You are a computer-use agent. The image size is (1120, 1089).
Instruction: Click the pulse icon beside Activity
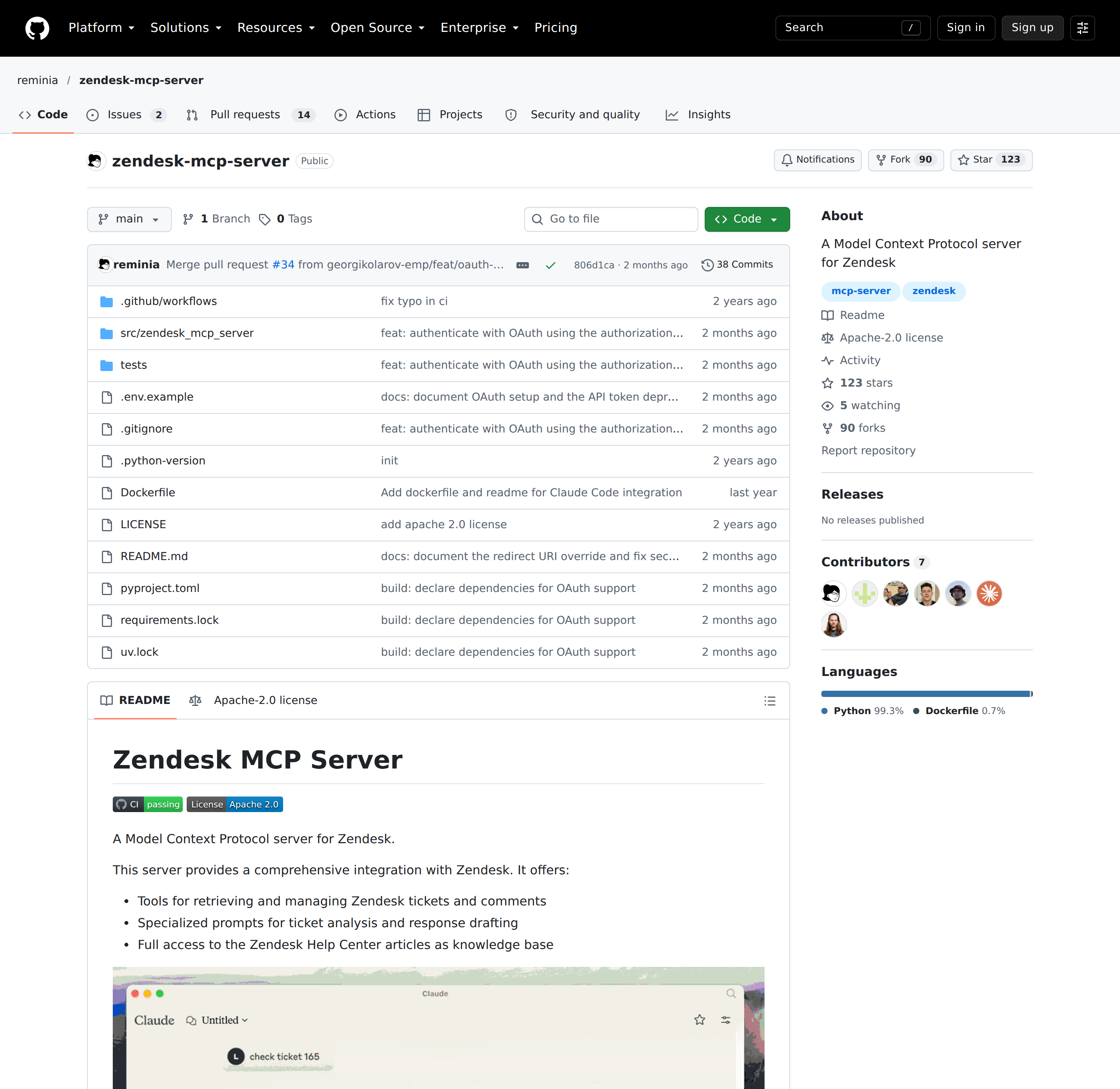827,361
